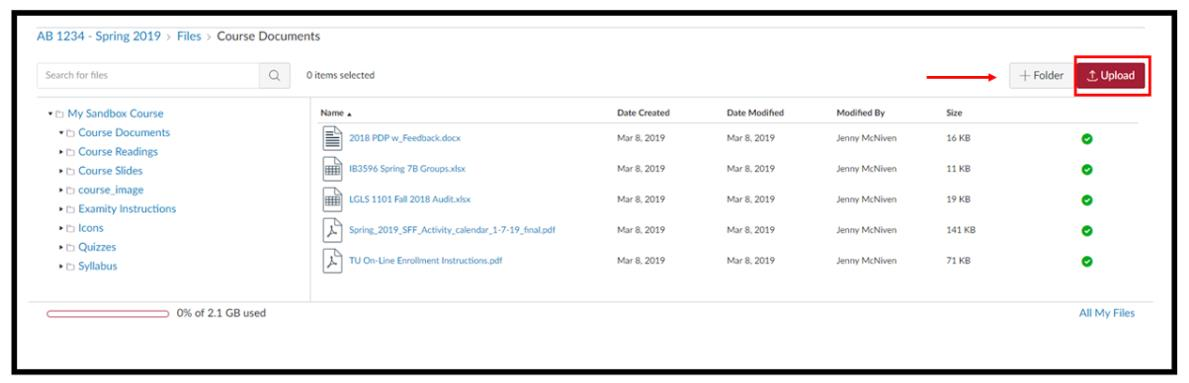The image size is (1189, 383).
Task: Go to Files in the breadcrumb
Action: click(189, 36)
